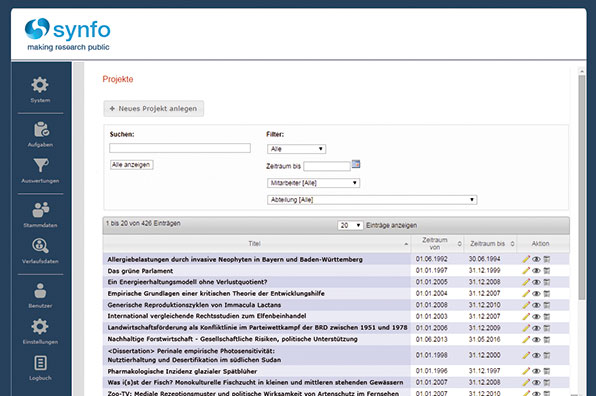Edit pencil for Was i(s)st der Fisch row
This screenshot has width=596, height=396.
526,382
